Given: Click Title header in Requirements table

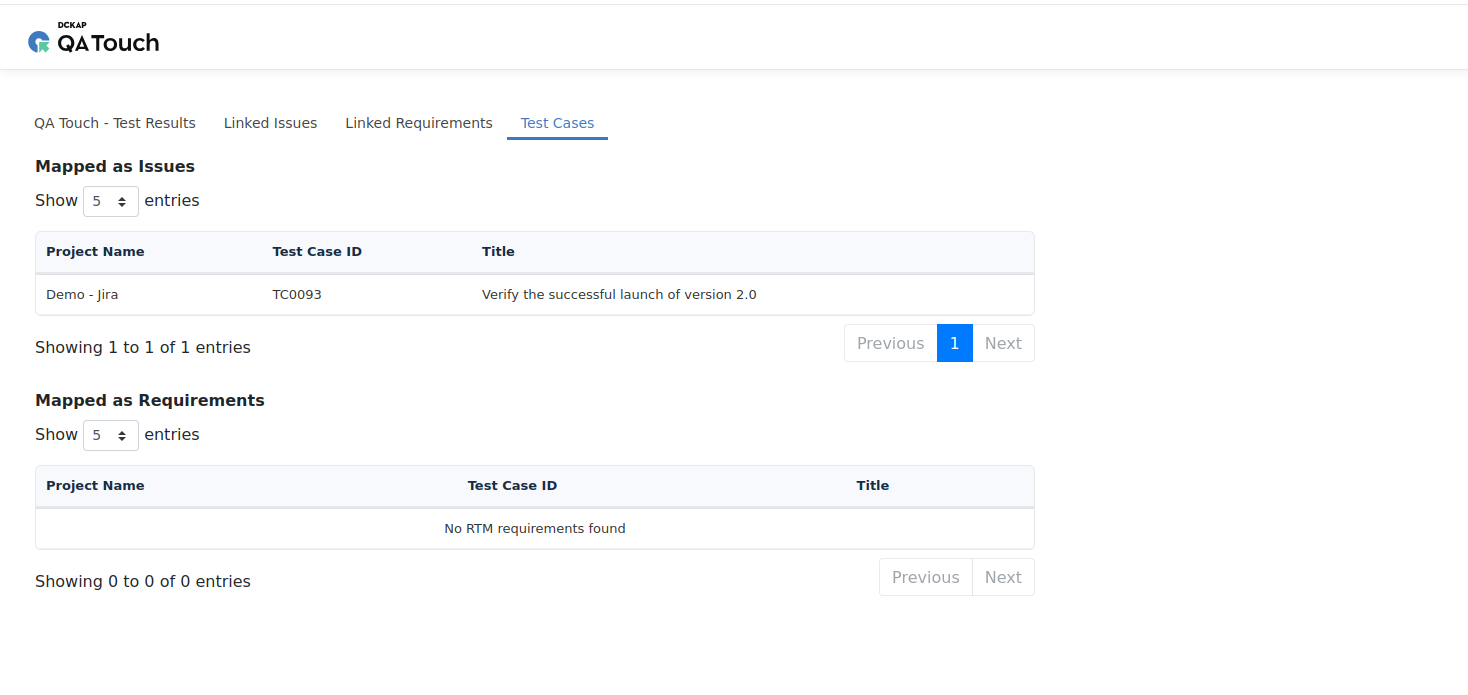Looking at the screenshot, I should click(872, 486).
